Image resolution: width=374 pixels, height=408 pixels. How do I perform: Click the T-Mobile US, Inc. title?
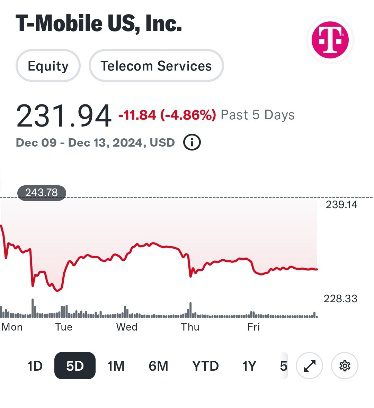[99, 24]
